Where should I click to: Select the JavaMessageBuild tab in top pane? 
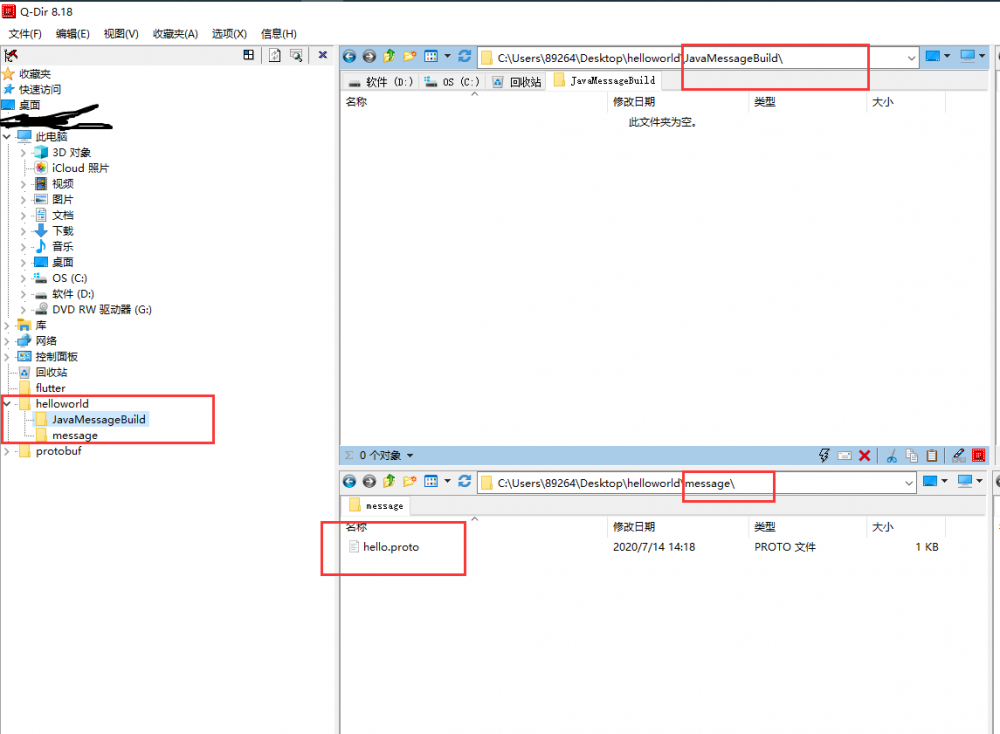point(604,80)
